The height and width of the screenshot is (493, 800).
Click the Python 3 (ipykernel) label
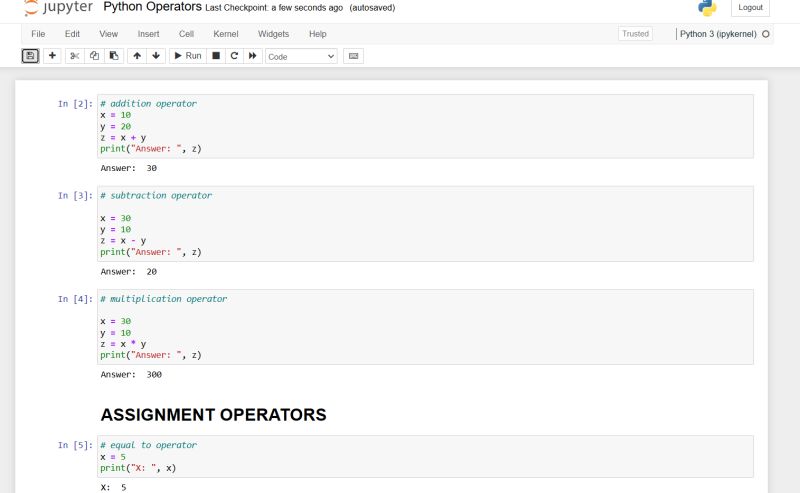[718, 34]
